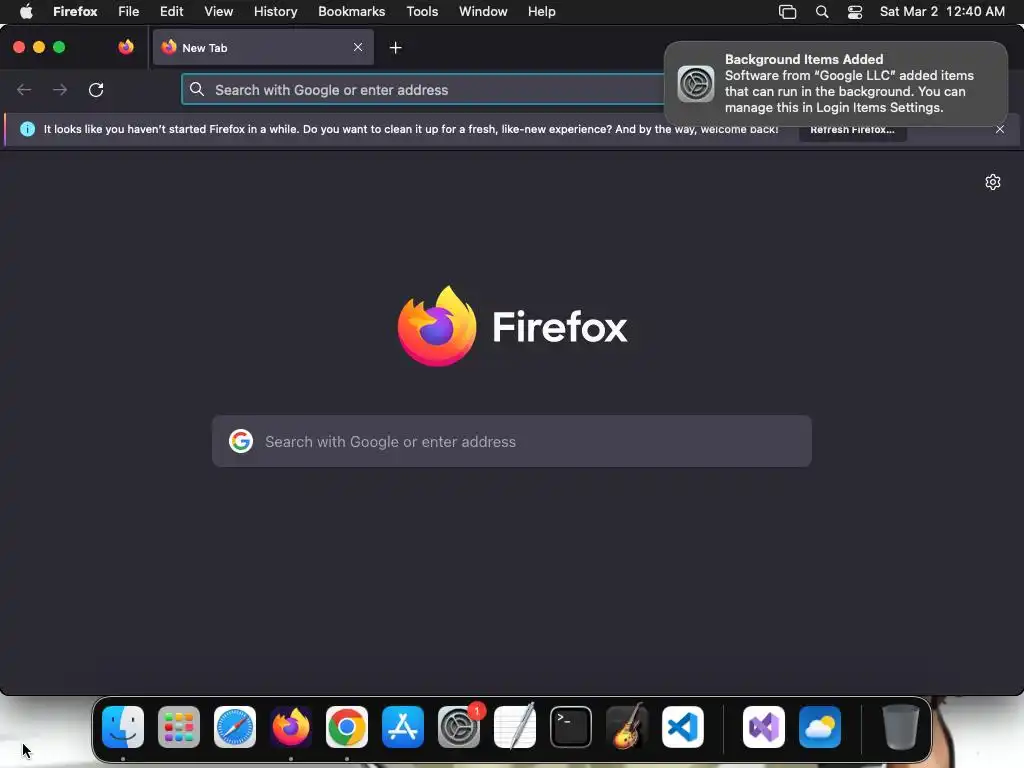Open the Weather app in the Dock
This screenshot has height=768, width=1024.
coord(820,727)
